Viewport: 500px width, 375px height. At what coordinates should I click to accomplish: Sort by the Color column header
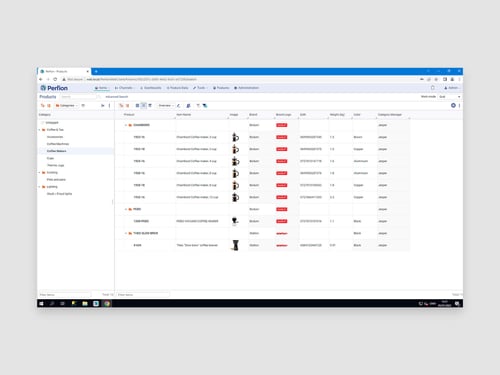coord(357,115)
